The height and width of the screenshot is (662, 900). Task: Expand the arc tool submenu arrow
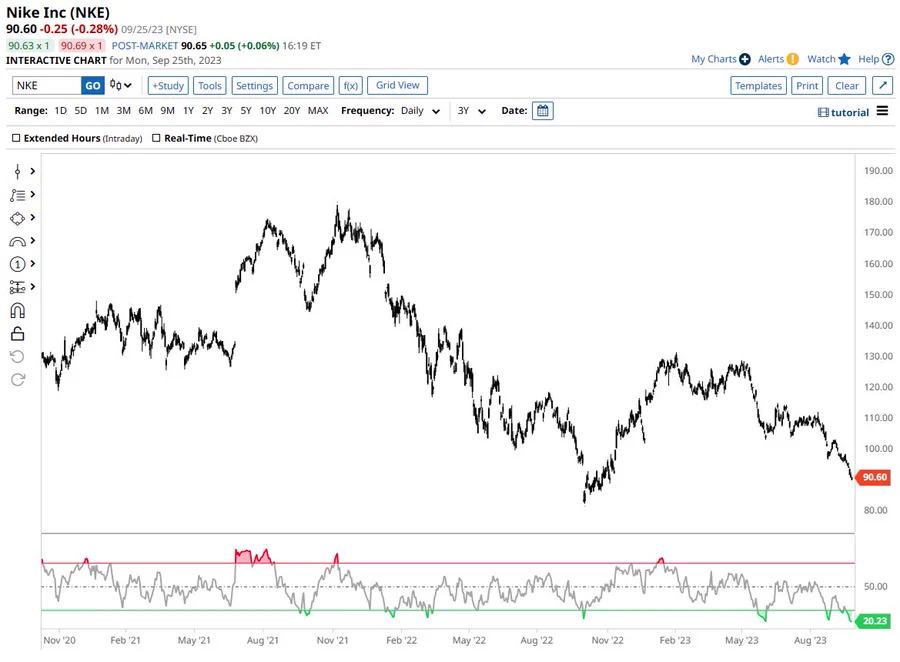[33, 241]
